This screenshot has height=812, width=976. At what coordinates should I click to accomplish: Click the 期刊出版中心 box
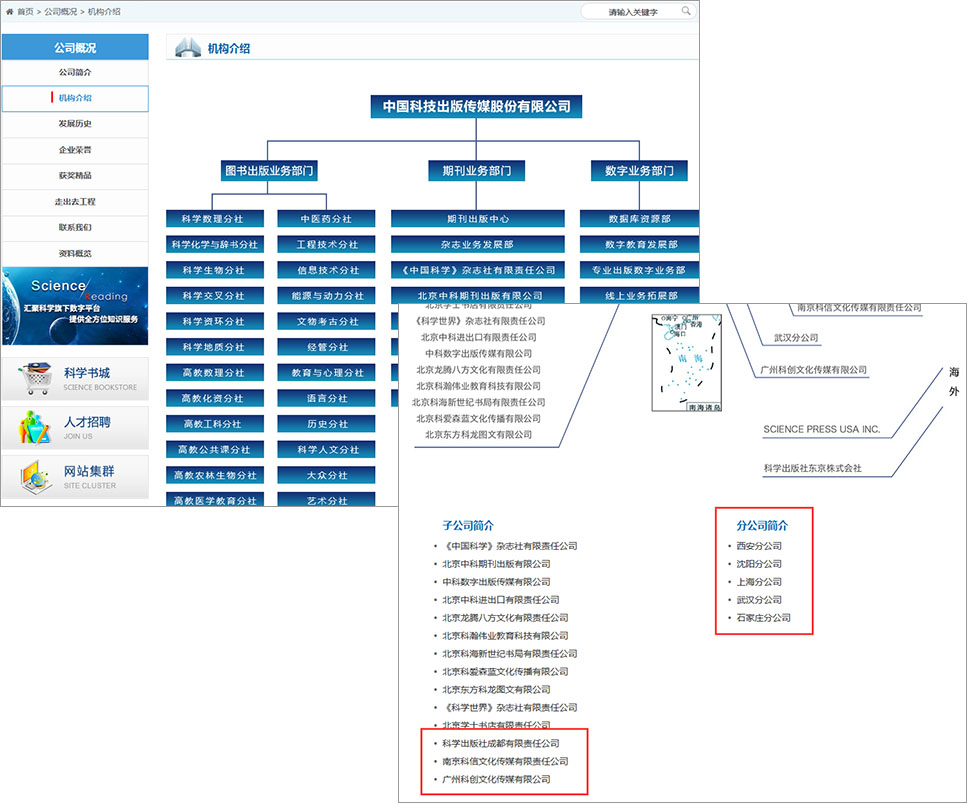477,219
